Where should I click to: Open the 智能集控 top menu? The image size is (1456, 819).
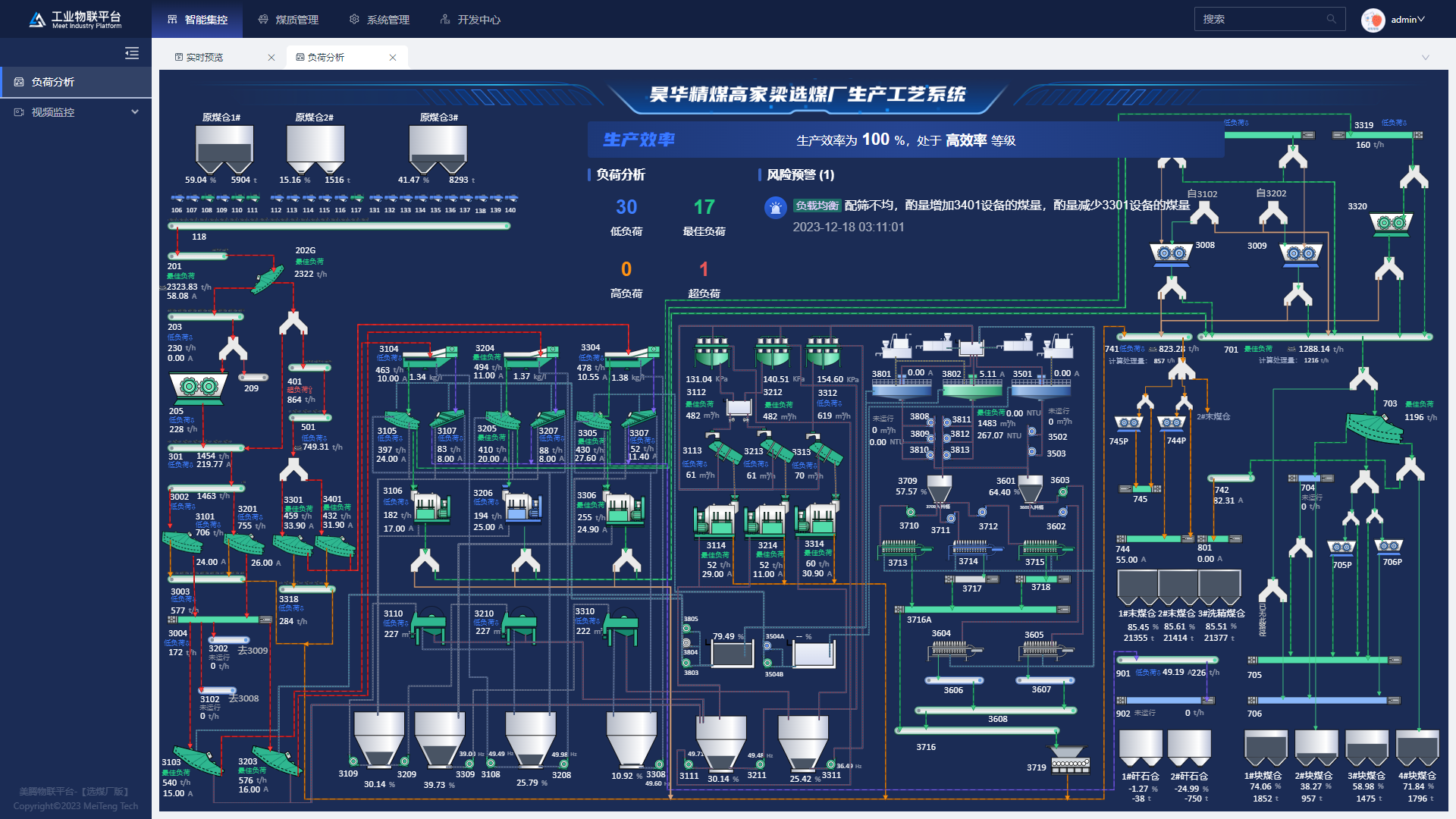tap(197, 19)
